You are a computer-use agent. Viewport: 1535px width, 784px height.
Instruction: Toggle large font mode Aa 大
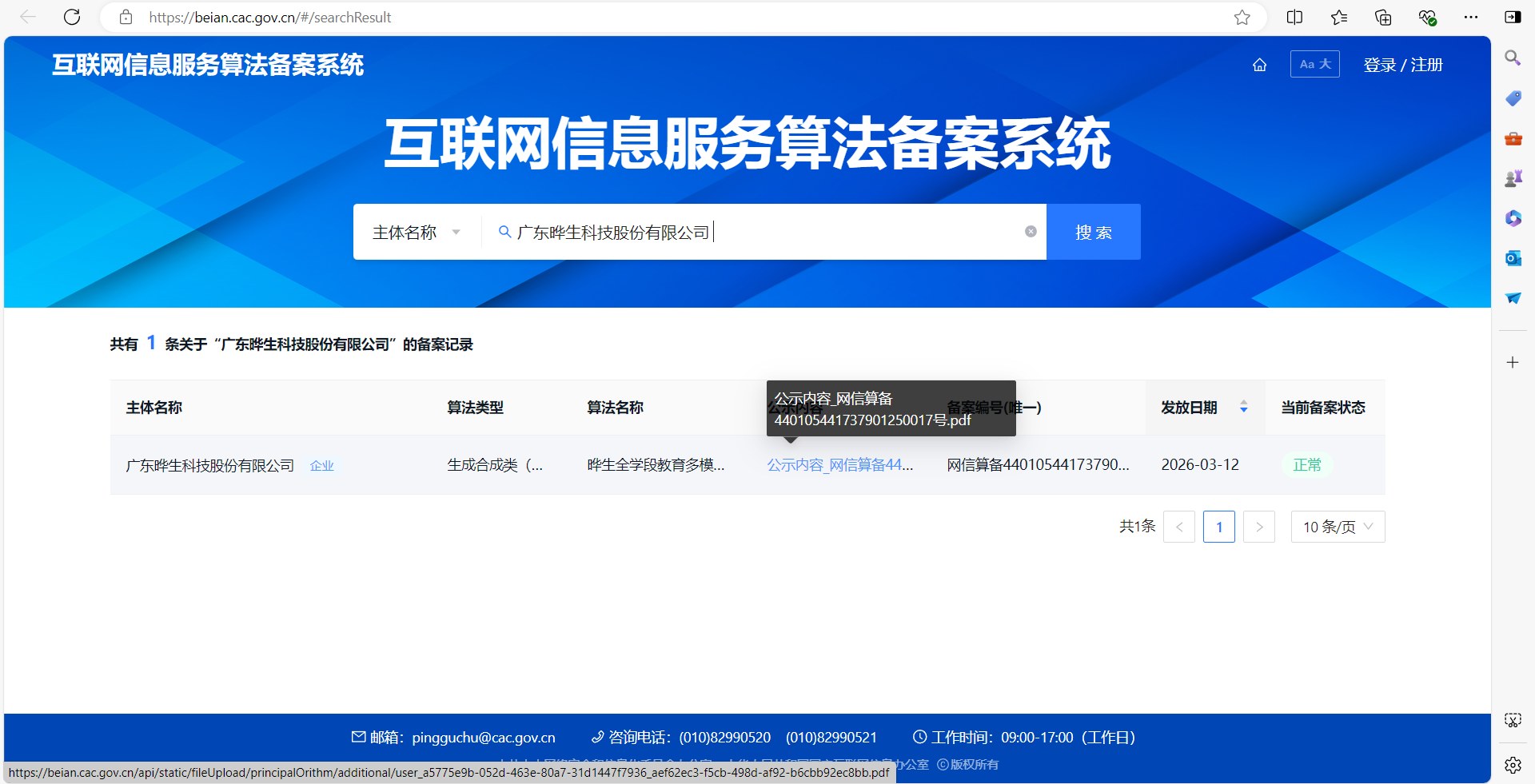click(x=1314, y=64)
